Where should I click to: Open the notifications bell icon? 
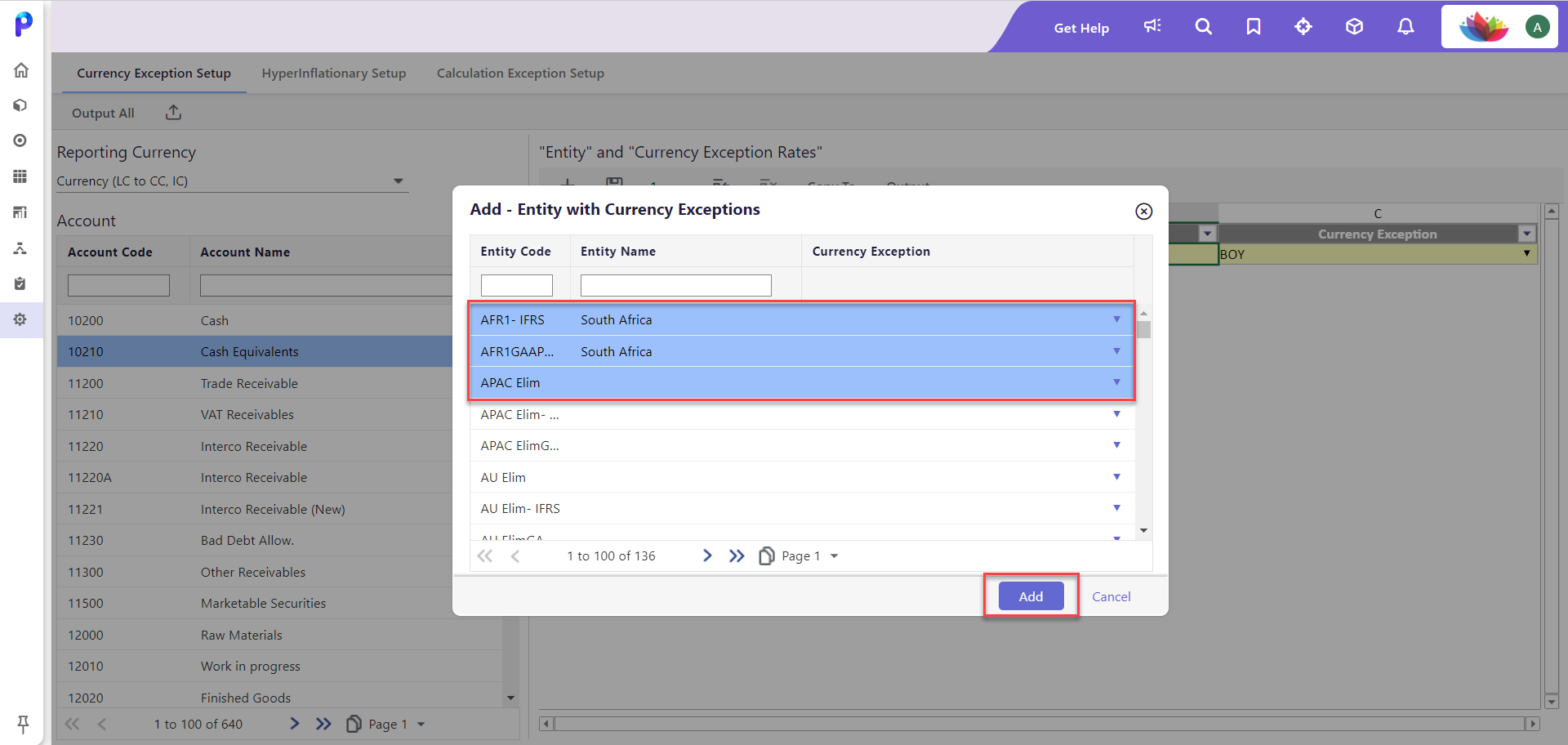point(1405,26)
